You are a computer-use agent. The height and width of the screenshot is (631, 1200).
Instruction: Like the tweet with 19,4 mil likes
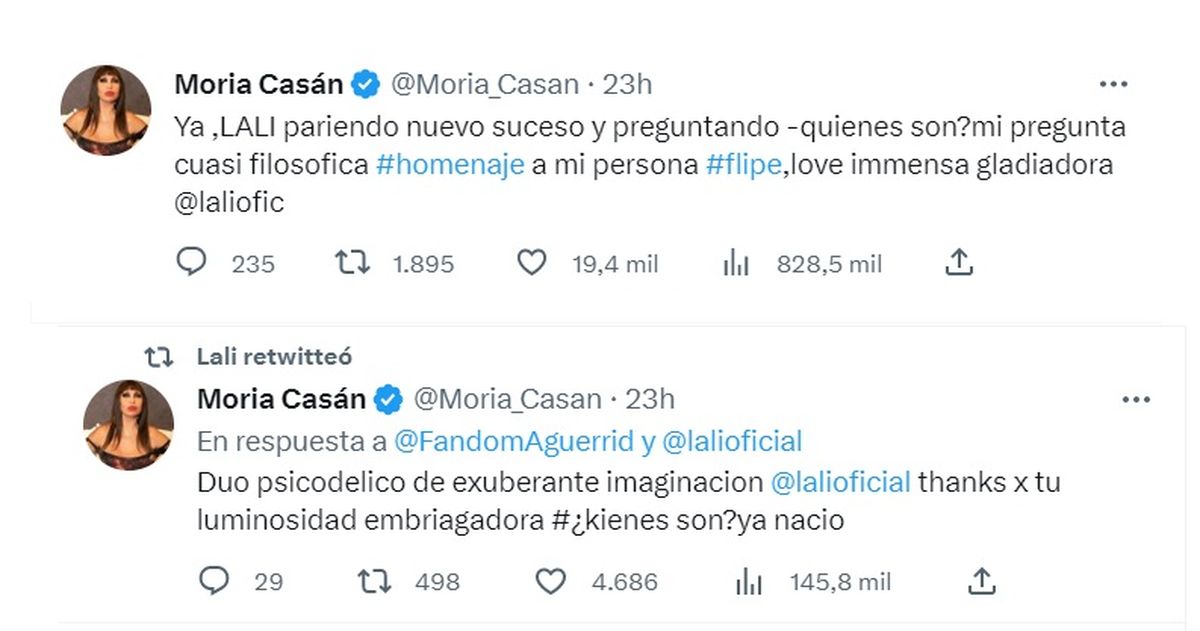pyautogui.click(x=532, y=263)
